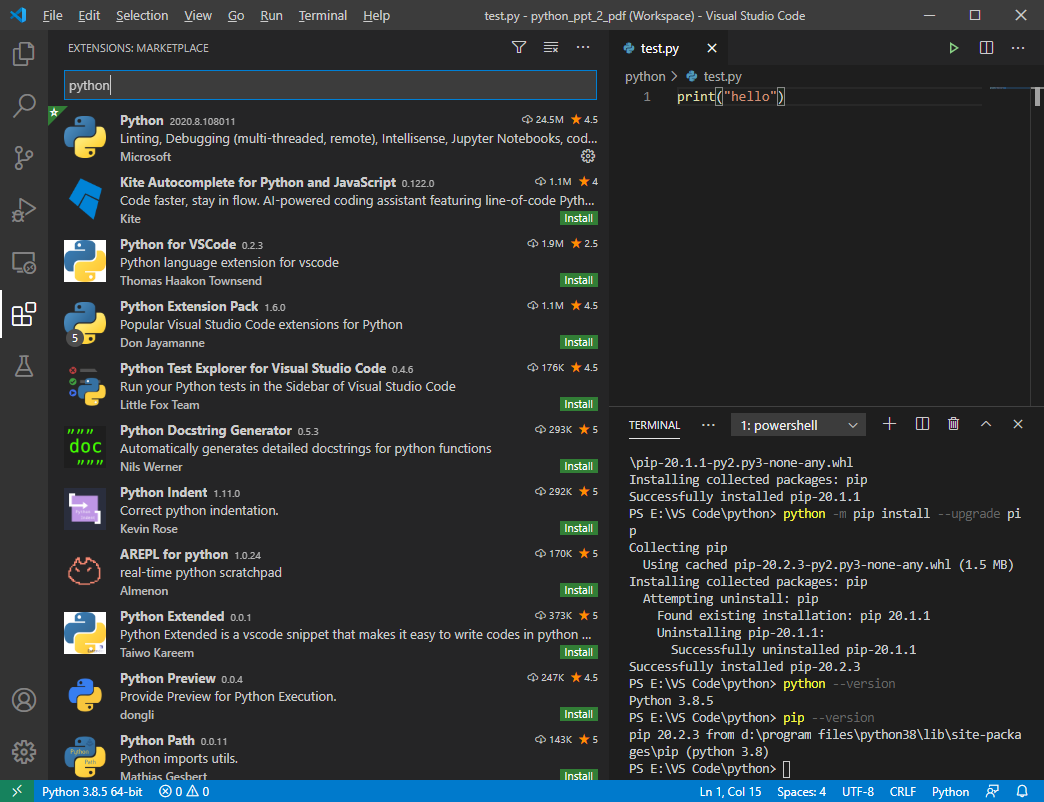Change language mode Python in status bar
1044x802 pixels.
point(950,791)
